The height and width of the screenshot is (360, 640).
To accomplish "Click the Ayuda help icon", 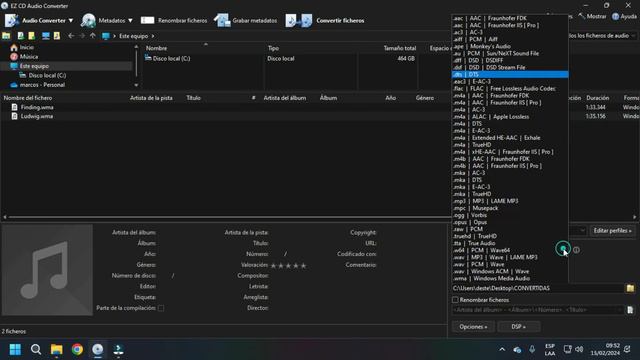I will point(616,16).
